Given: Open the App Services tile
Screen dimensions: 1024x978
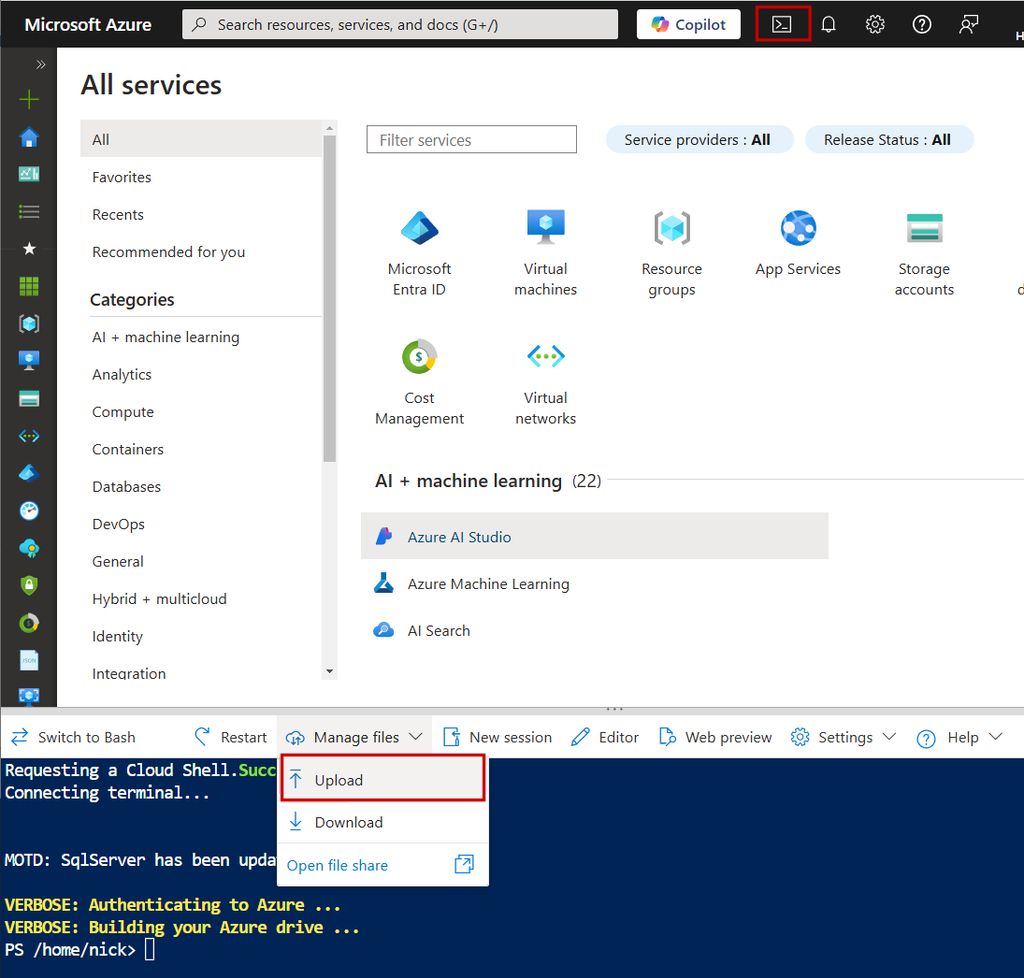Looking at the screenshot, I should pos(797,243).
